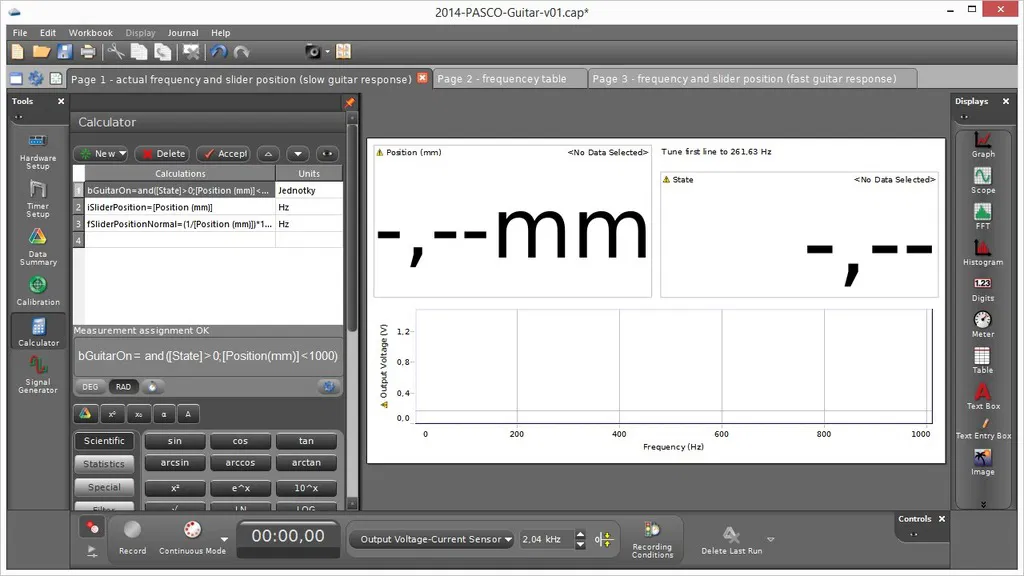1024x576 pixels.
Task: Click the cut scissors icon
Action: pos(116,52)
